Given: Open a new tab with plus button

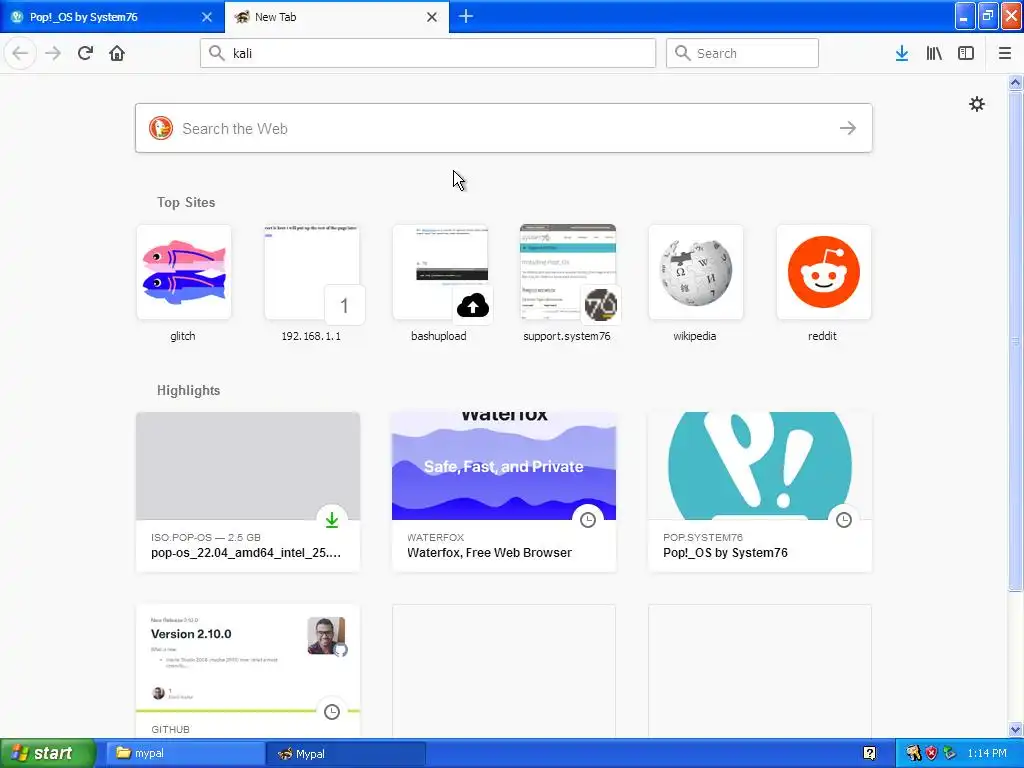Looking at the screenshot, I should 466,16.
